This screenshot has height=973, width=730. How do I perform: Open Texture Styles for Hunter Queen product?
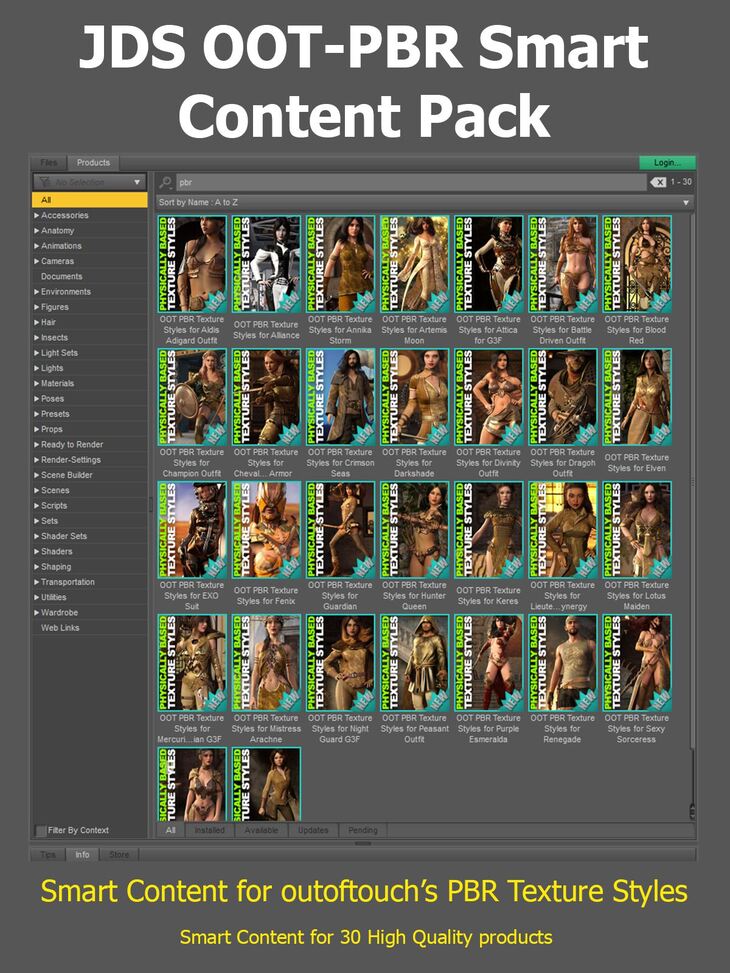pos(414,530)
